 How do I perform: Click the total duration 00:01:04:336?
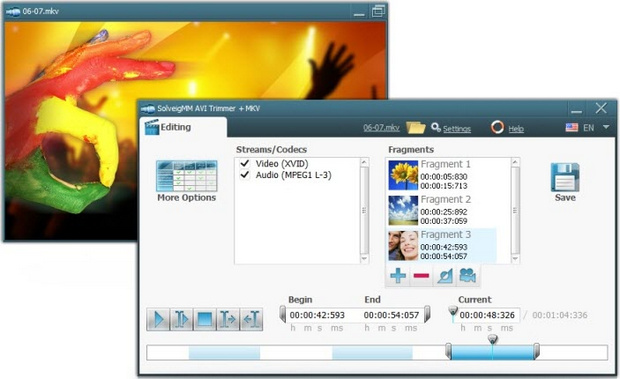tap(560, 315)
